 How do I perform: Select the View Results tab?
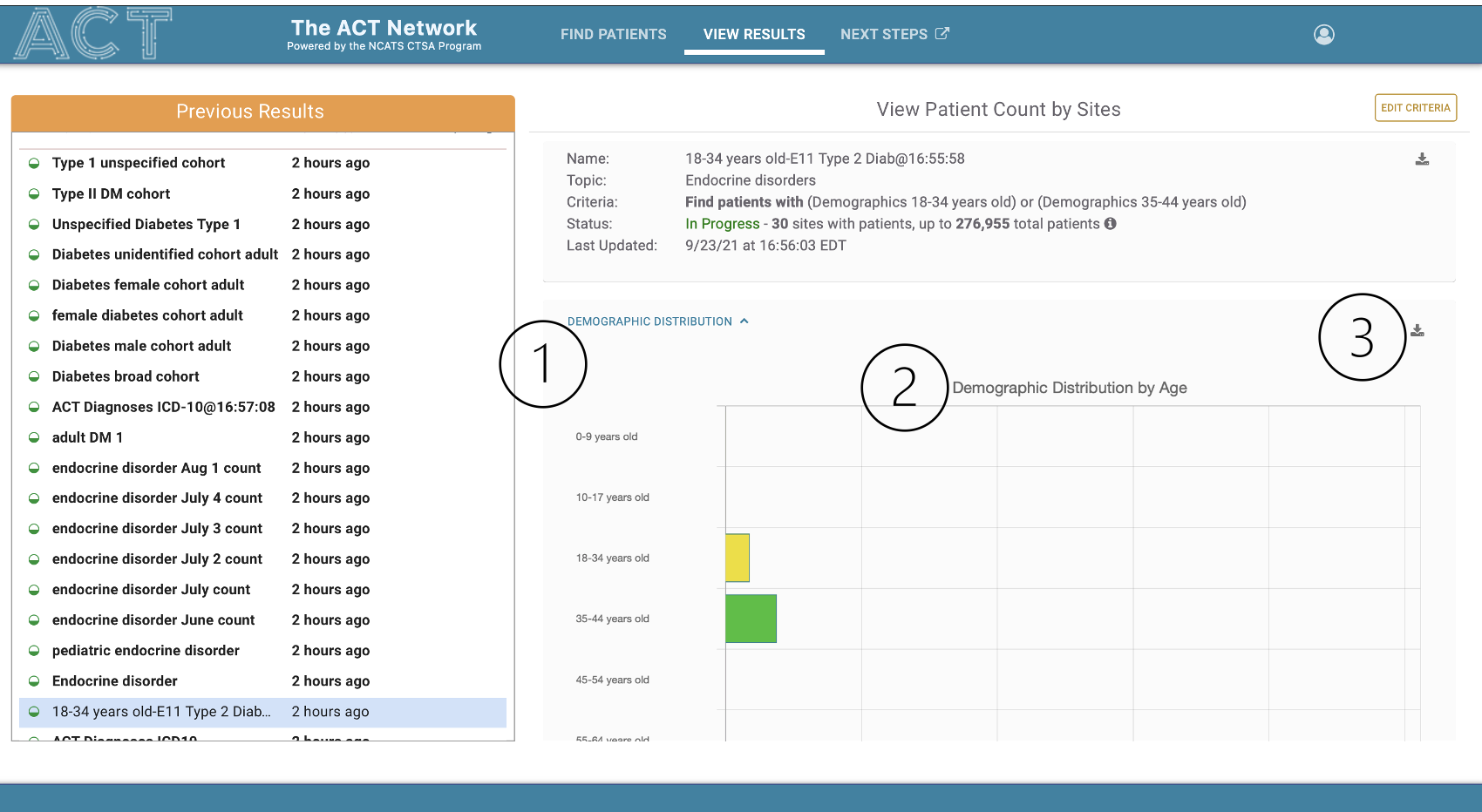pos(754,34)
